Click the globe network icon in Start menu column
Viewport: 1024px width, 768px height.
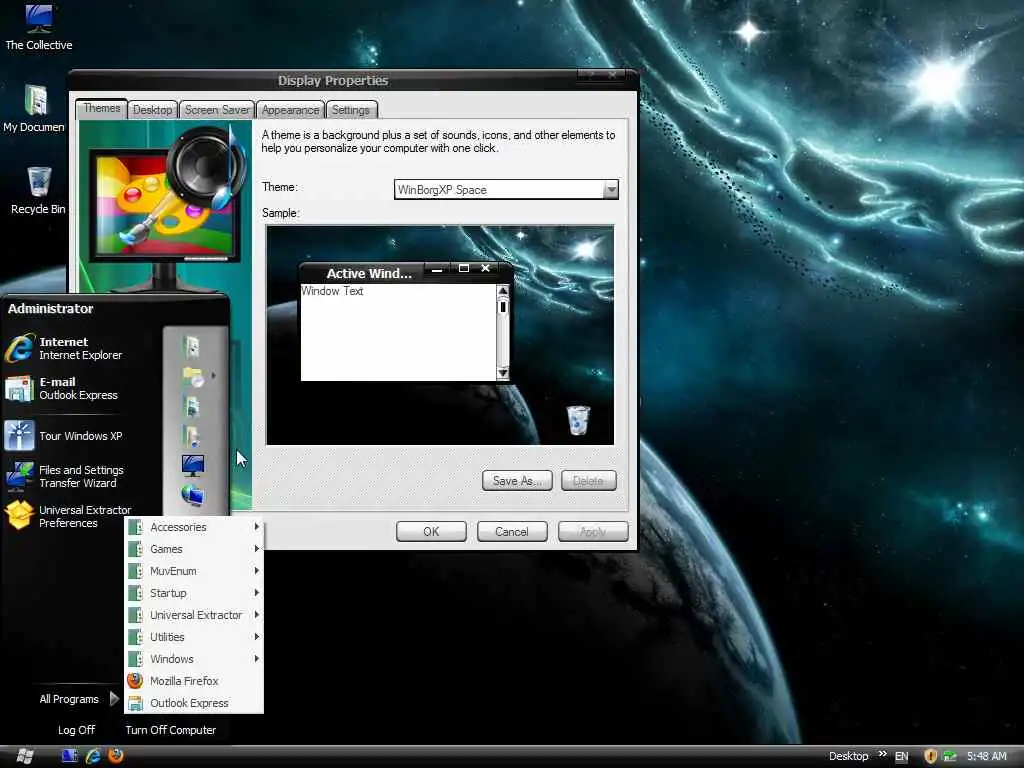pos(193,496)
